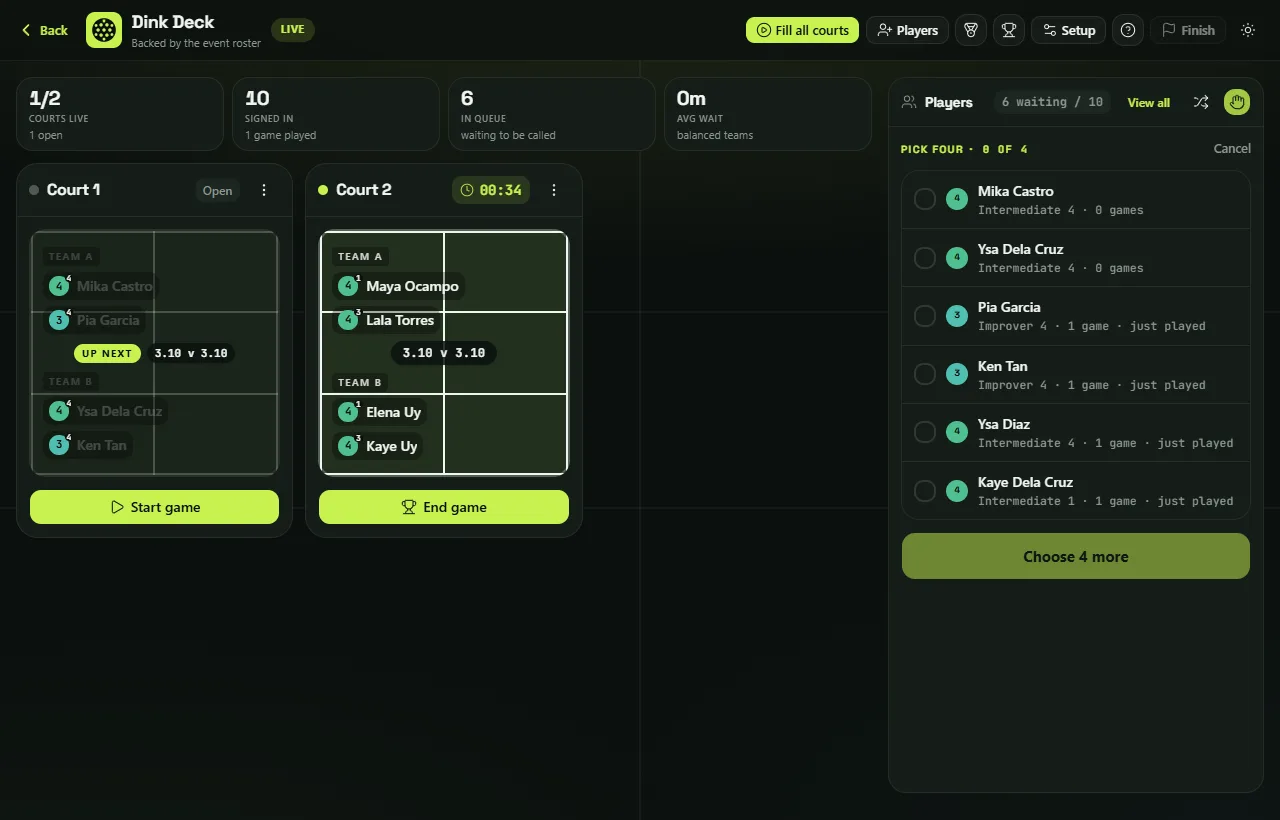Click the Open status badge on Court 1
This screenshot has width=1280, height=820.
pyautogui.click(x=217, y=190)
